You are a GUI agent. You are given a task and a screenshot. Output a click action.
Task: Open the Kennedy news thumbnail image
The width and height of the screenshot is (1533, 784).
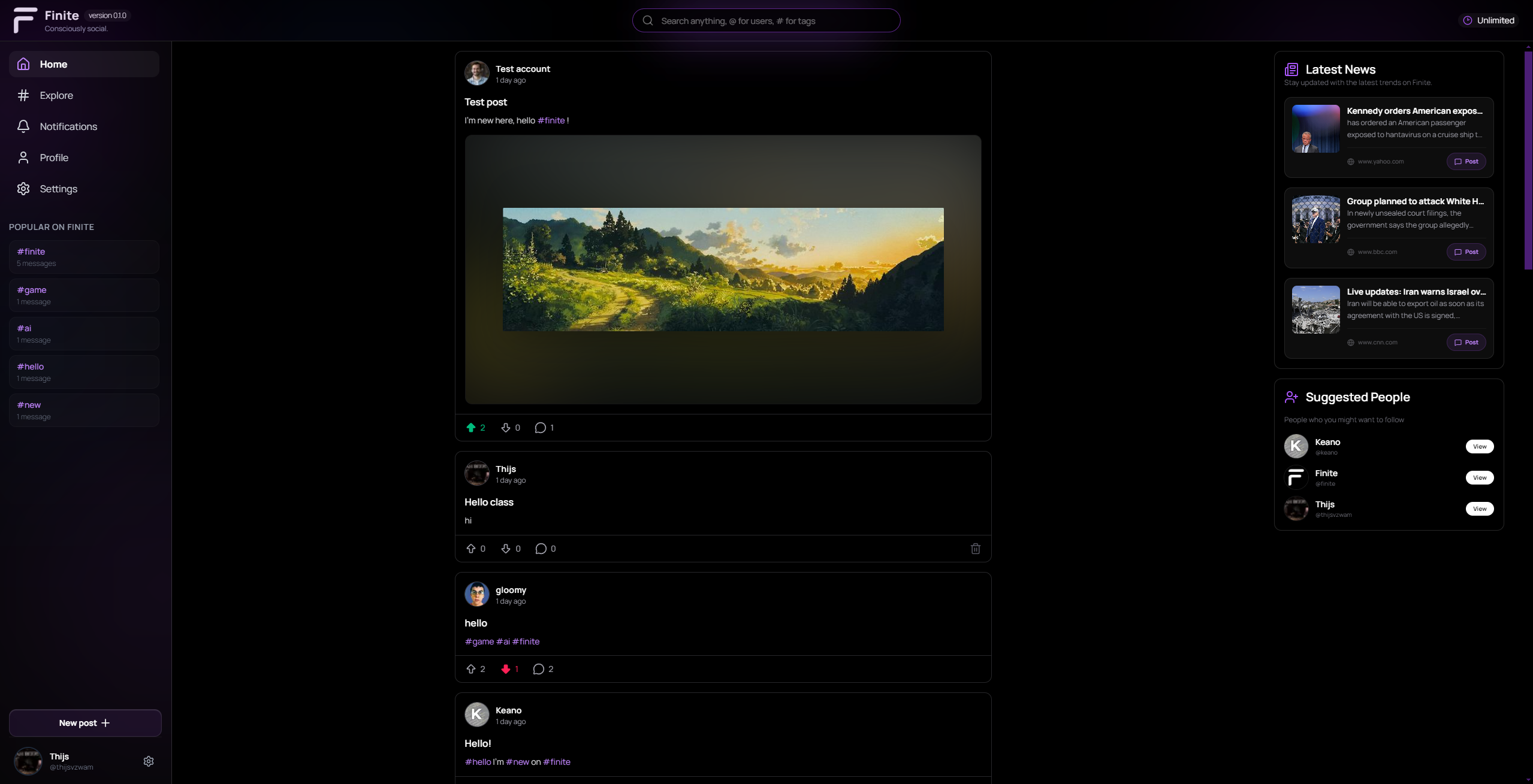[1315, 129]
